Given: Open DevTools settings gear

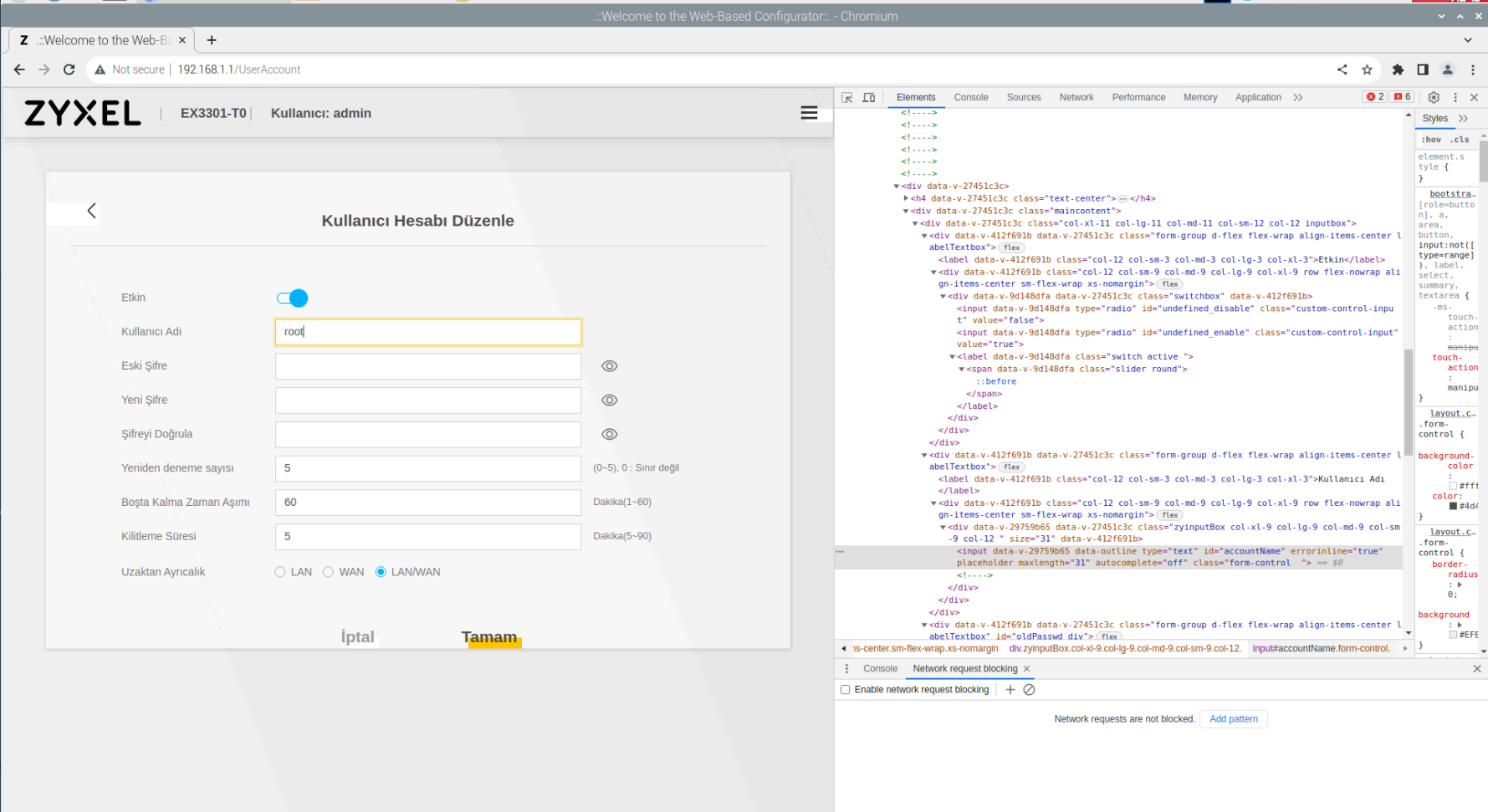Looking at the screenshot, I should [1433, 98].
